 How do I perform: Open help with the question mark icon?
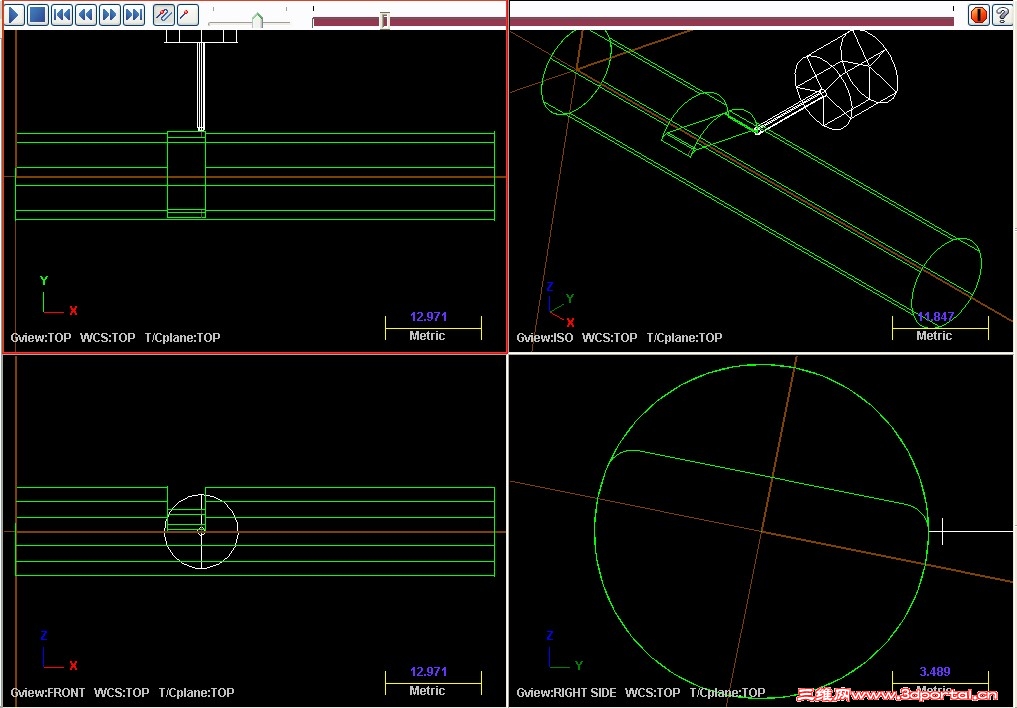pos(1002,14)
